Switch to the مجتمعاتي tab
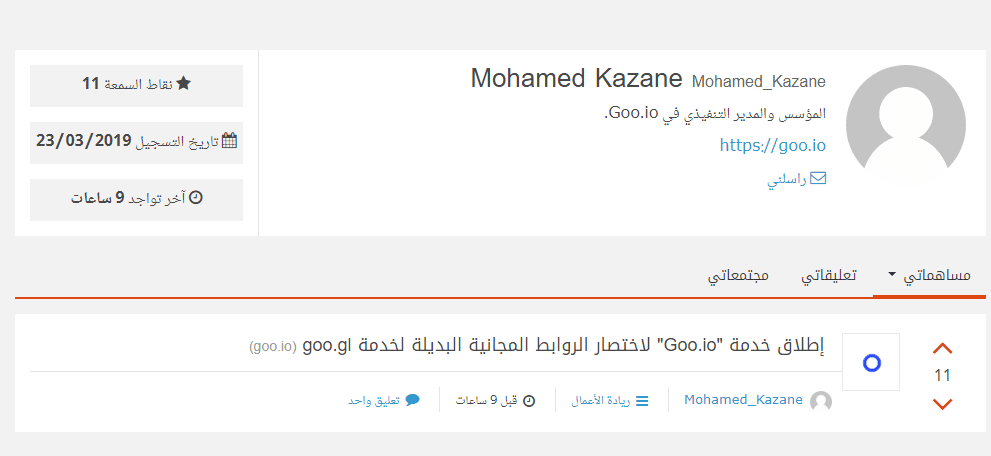Viewport: 991px width, 456px height. tap(738, 275)
